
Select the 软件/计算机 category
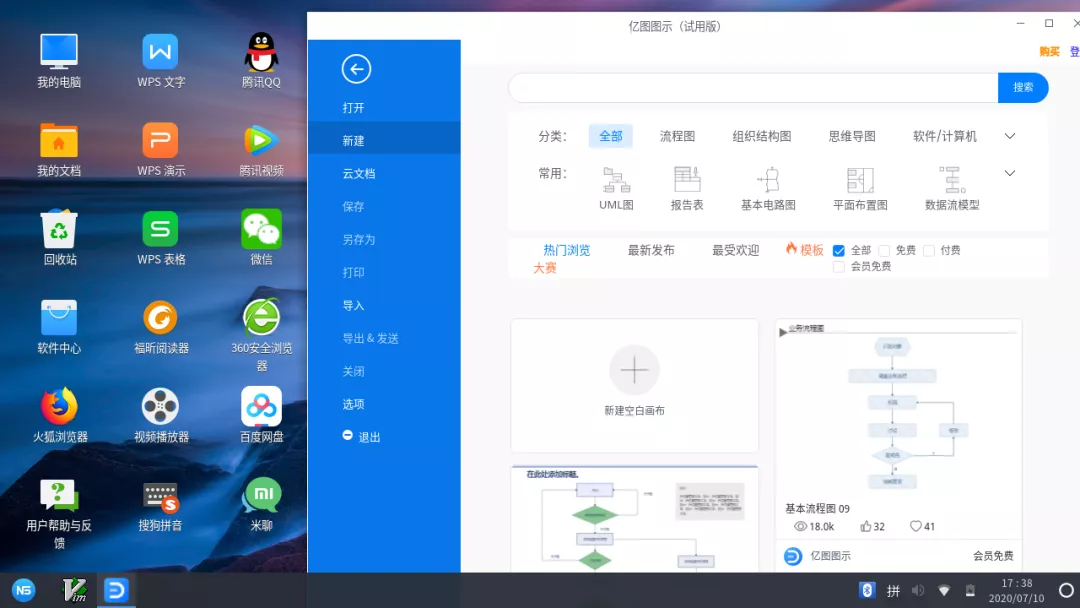point(944,136)
